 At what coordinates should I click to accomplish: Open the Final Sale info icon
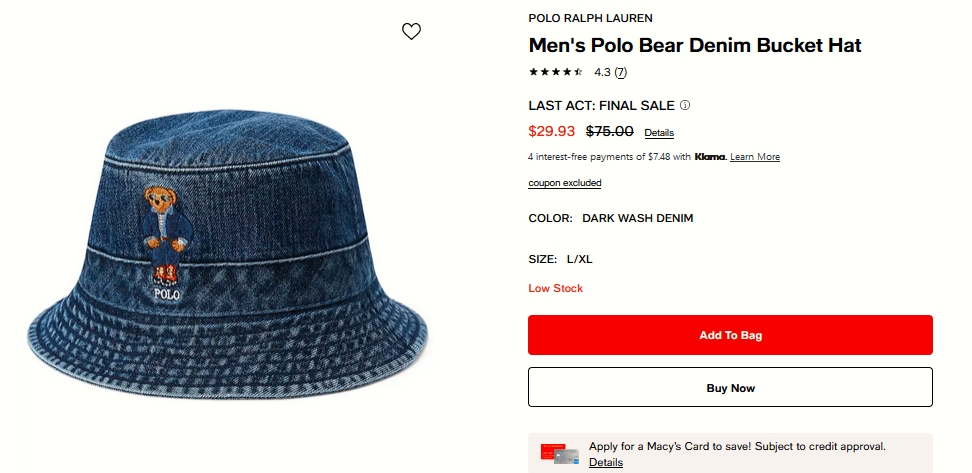(685, 105)
